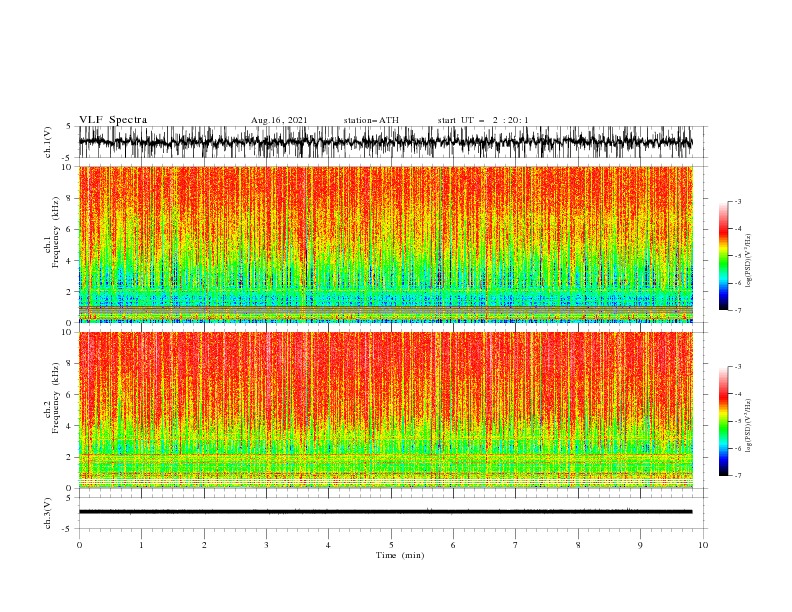Click the 'ch.3(V)' axis label

pos(48,513)
